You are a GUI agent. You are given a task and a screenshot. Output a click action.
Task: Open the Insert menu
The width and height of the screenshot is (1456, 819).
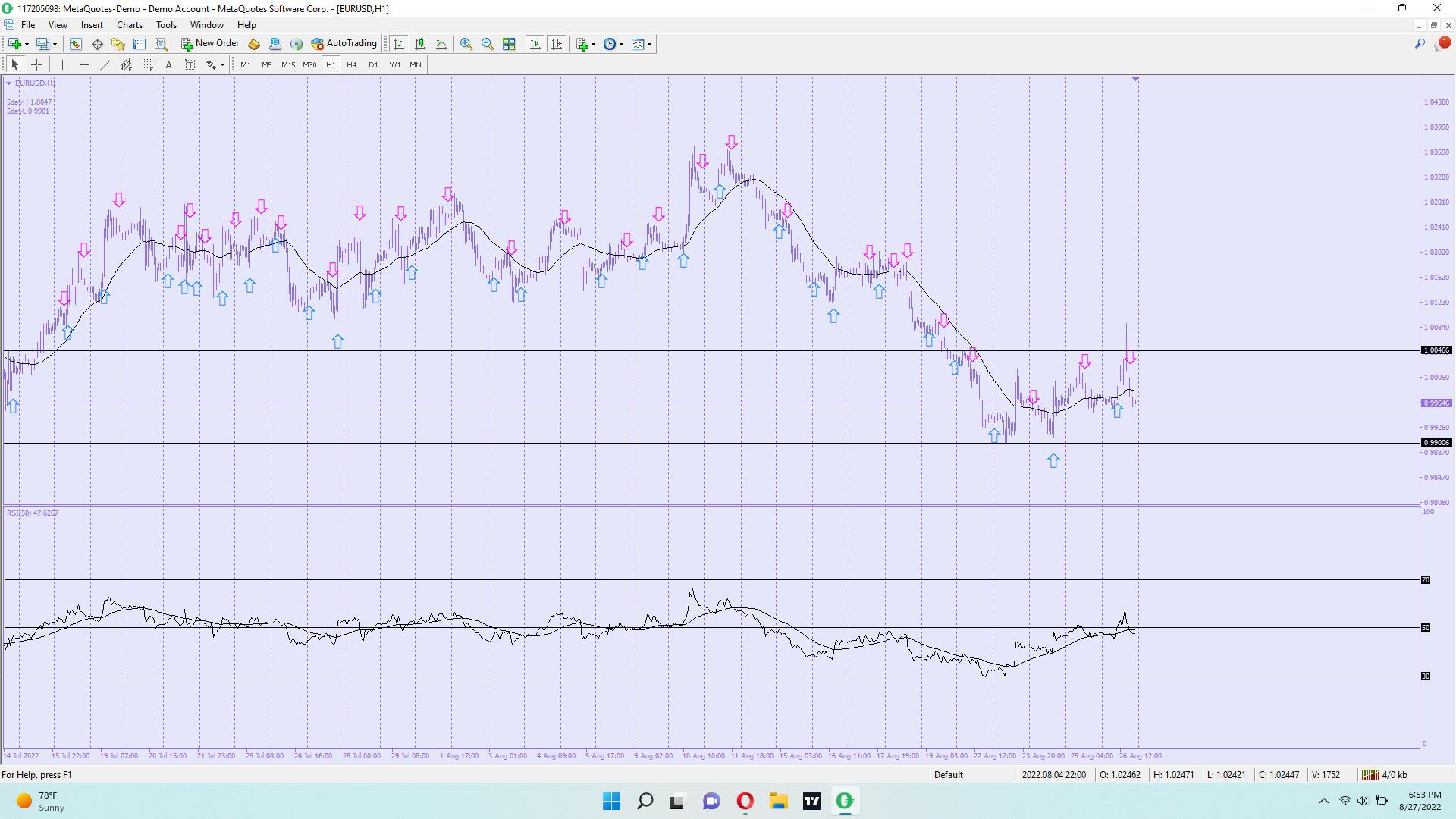pos(92,25)
